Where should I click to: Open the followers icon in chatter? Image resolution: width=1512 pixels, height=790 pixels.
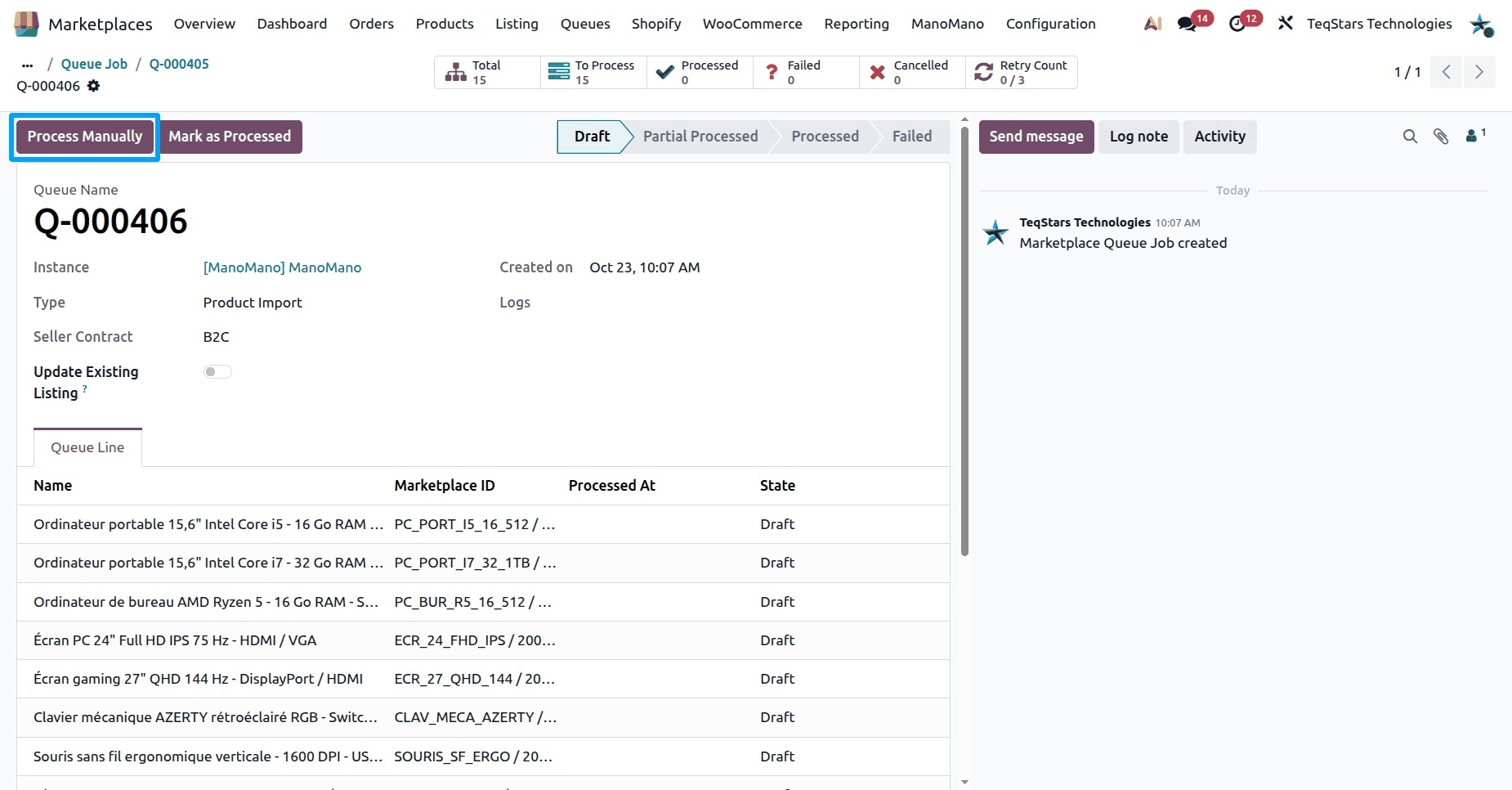click(x=1475, y=136)
